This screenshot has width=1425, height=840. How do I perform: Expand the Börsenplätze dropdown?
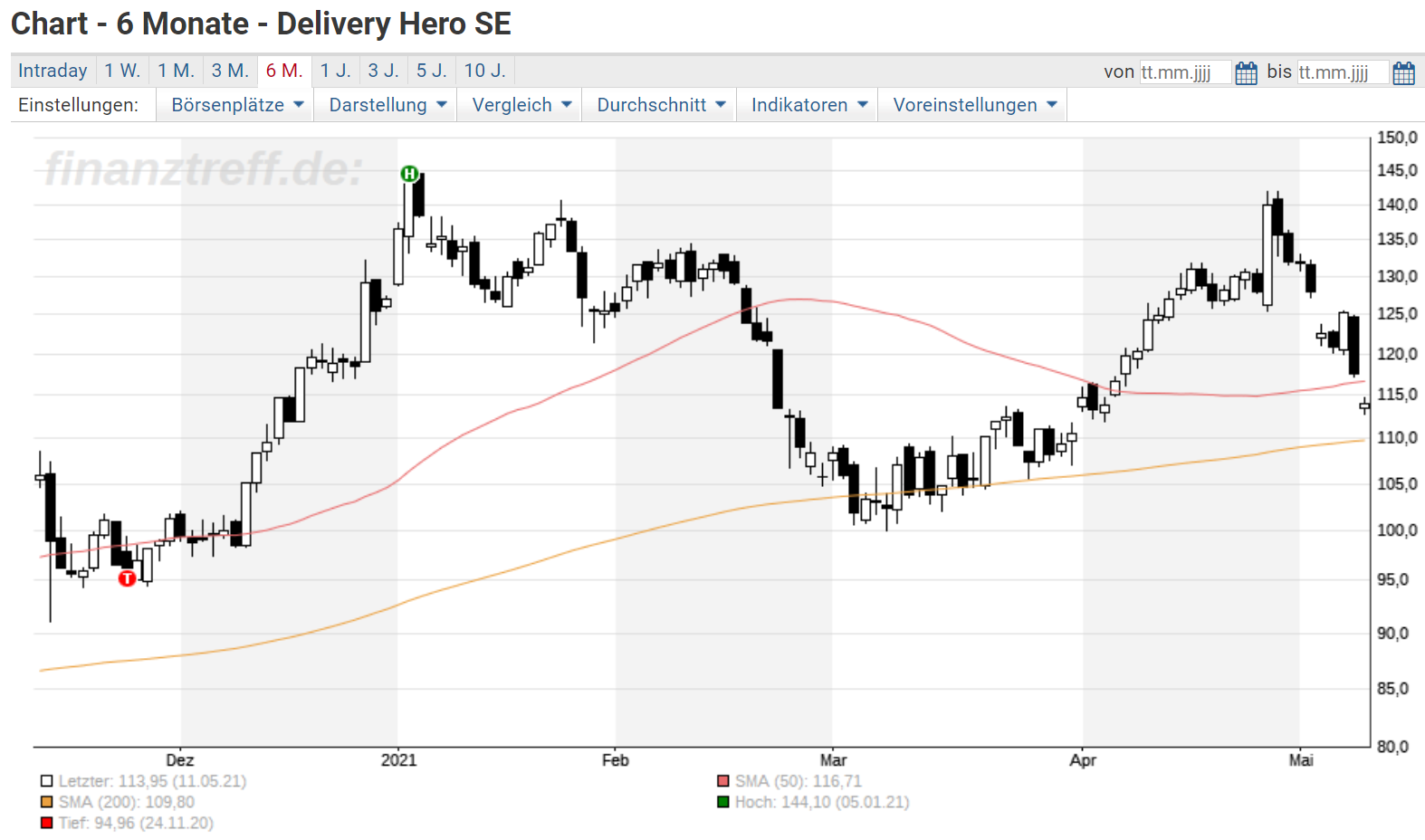click(237, 105)
